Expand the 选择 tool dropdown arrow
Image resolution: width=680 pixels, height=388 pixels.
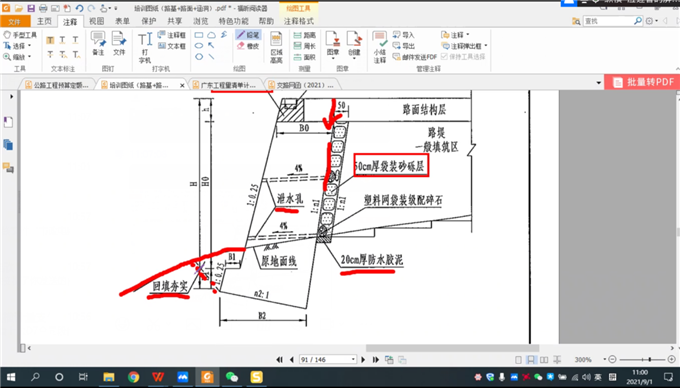pos(29,46)
